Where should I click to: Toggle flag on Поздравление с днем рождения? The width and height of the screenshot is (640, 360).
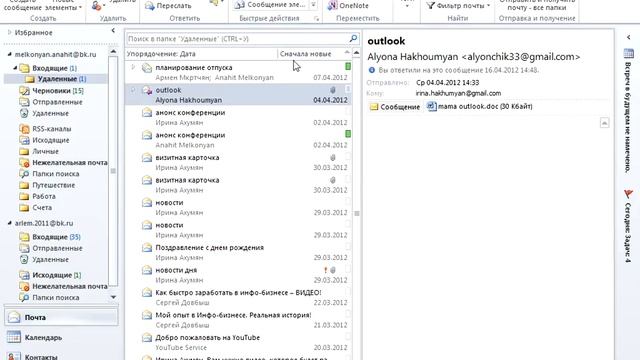(348, 247)
